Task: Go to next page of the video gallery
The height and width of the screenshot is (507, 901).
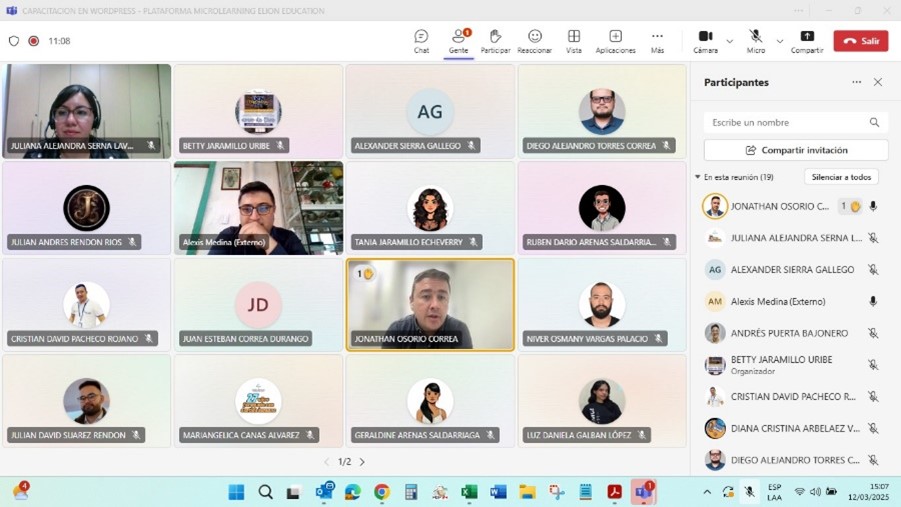Action: [362, 462]
